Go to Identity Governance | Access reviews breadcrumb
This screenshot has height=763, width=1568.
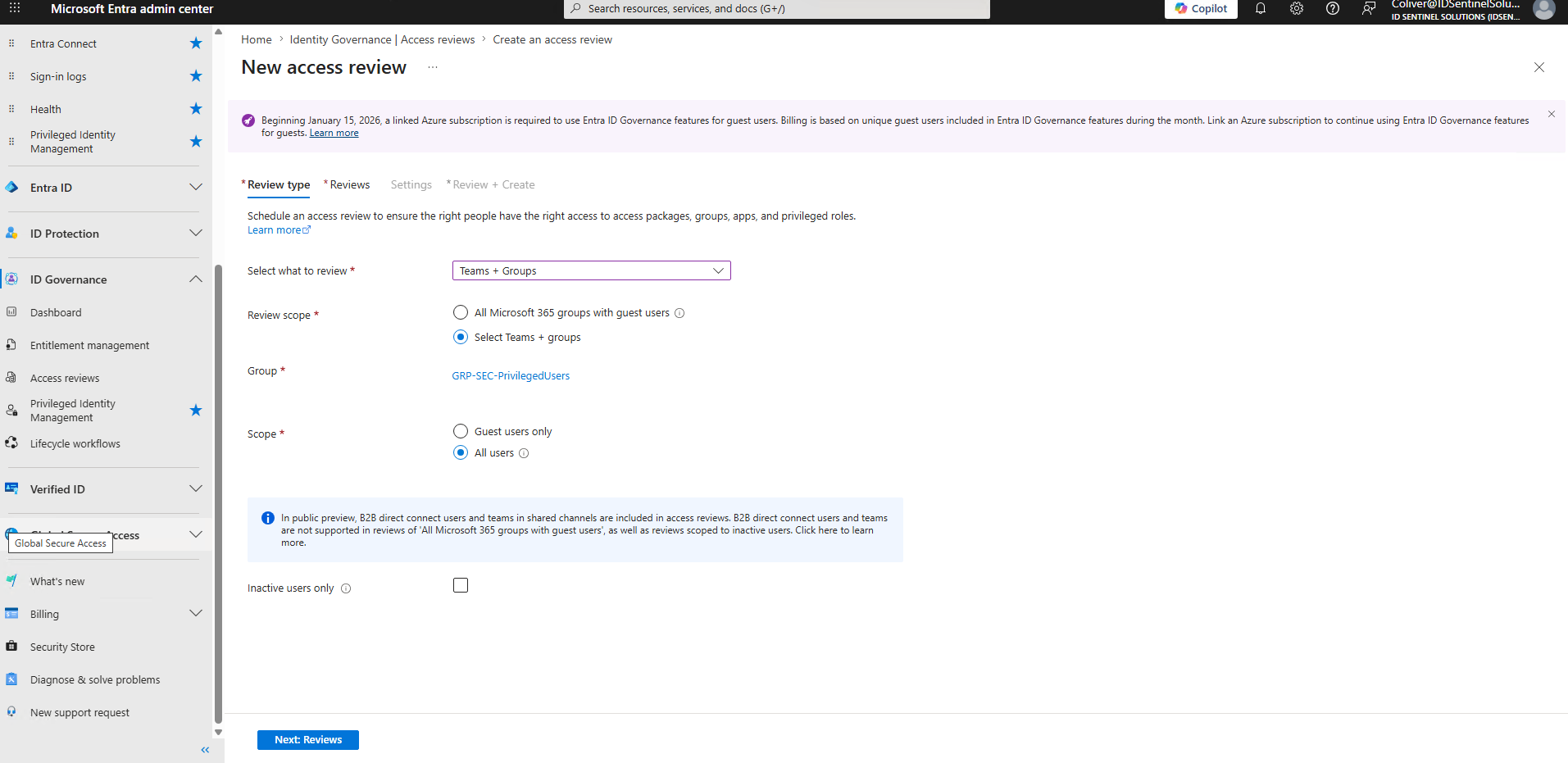coord(382,40)
